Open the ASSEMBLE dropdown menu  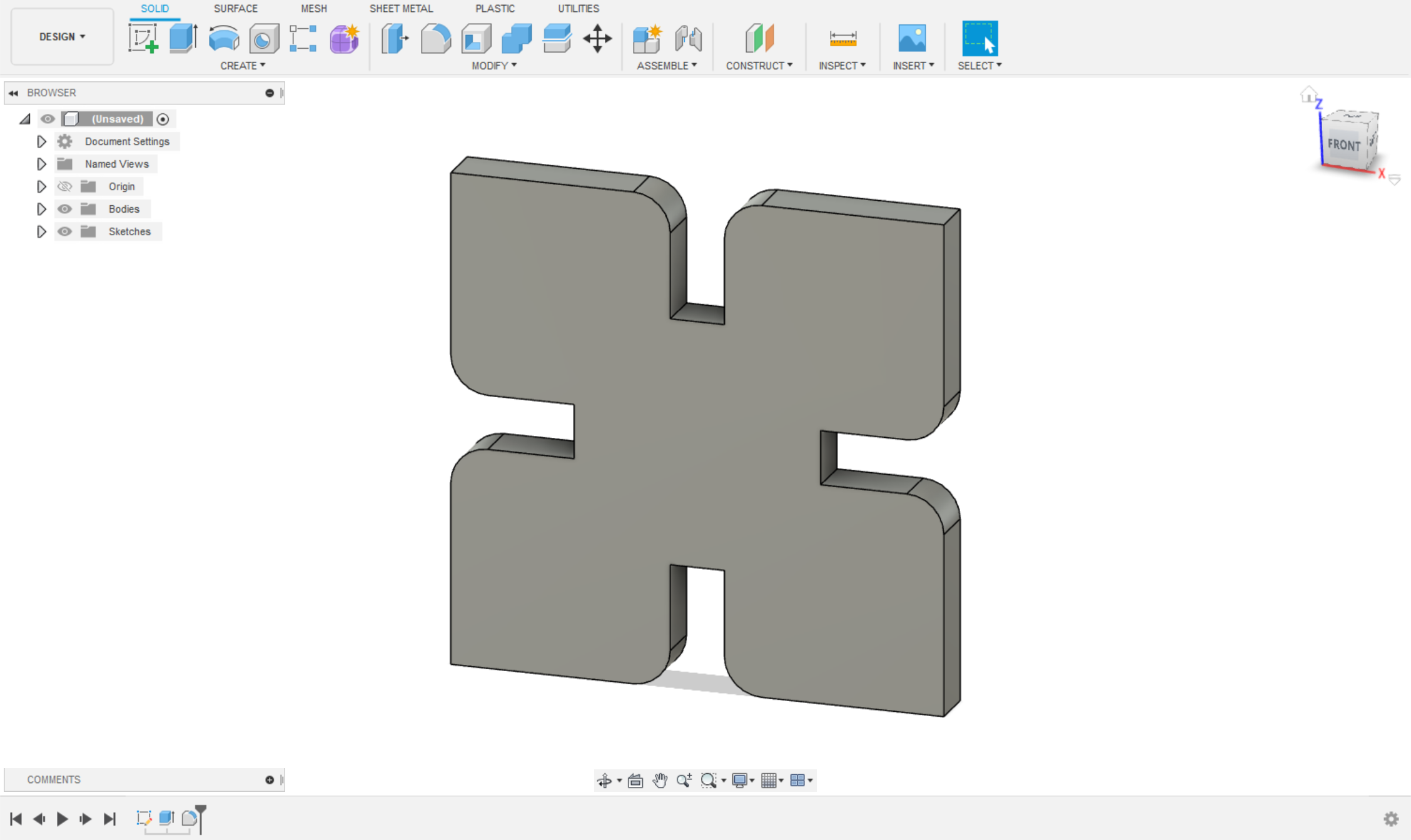[x=667, y=66]
